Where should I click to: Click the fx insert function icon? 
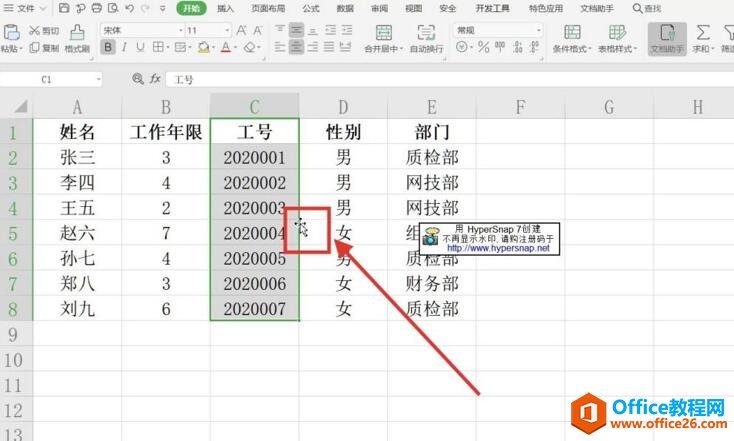tap(155, 79)
